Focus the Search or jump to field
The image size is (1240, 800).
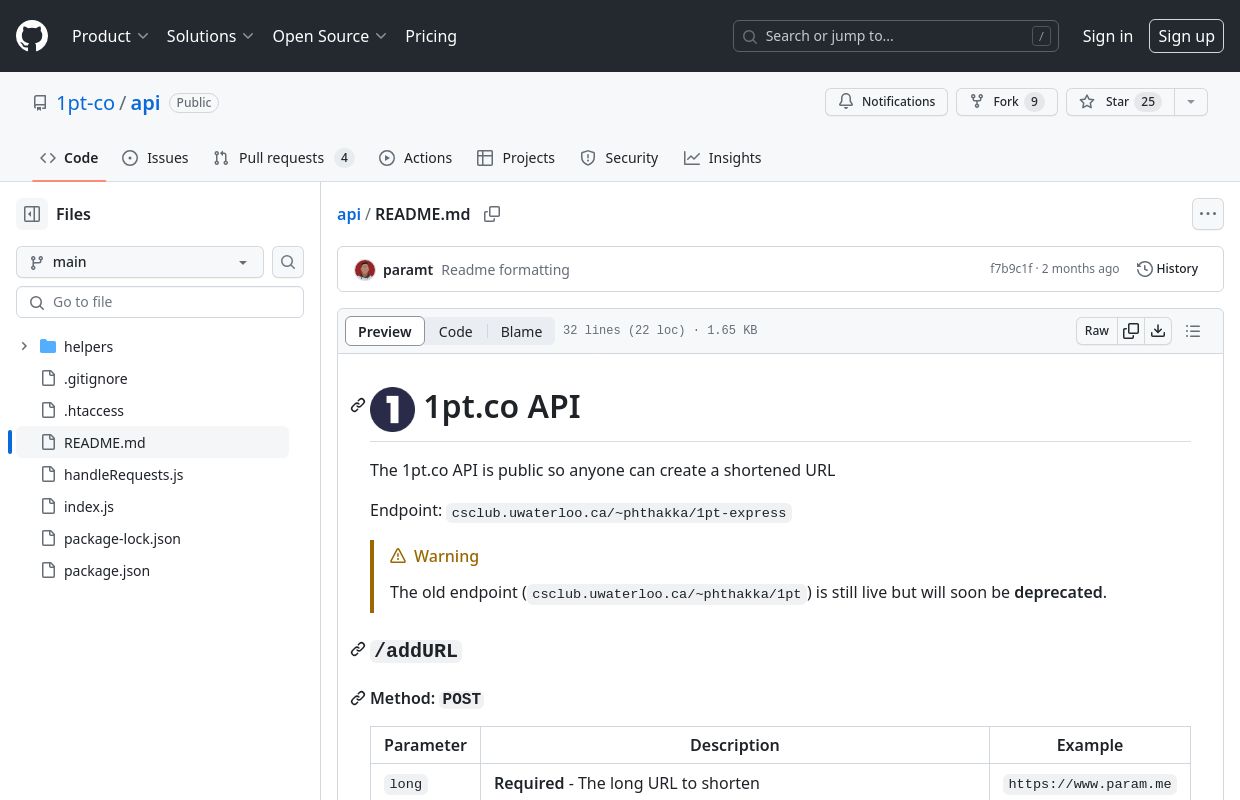click(896, 36)
